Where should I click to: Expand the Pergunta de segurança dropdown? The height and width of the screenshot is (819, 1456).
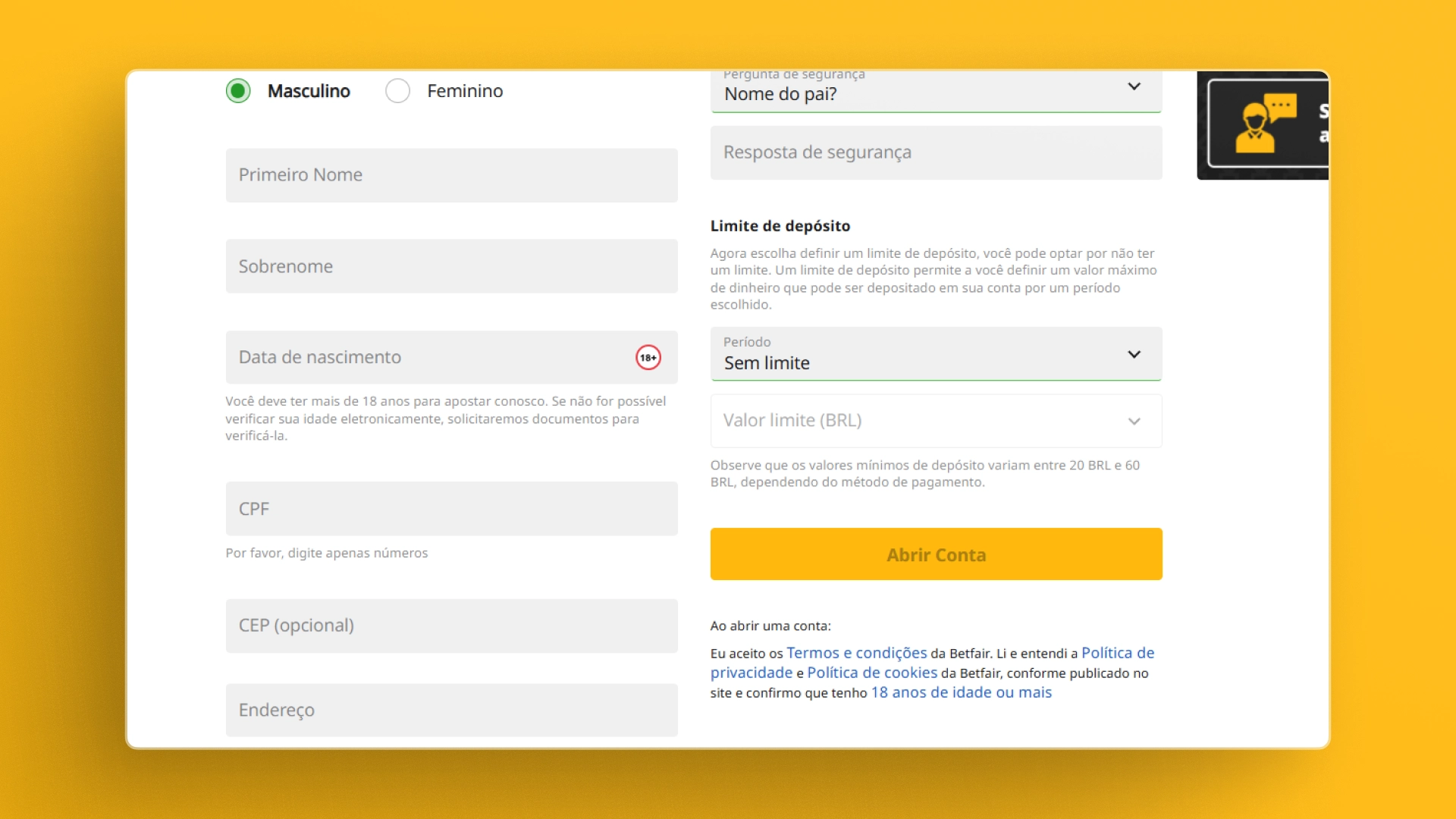tap(935, 92)
